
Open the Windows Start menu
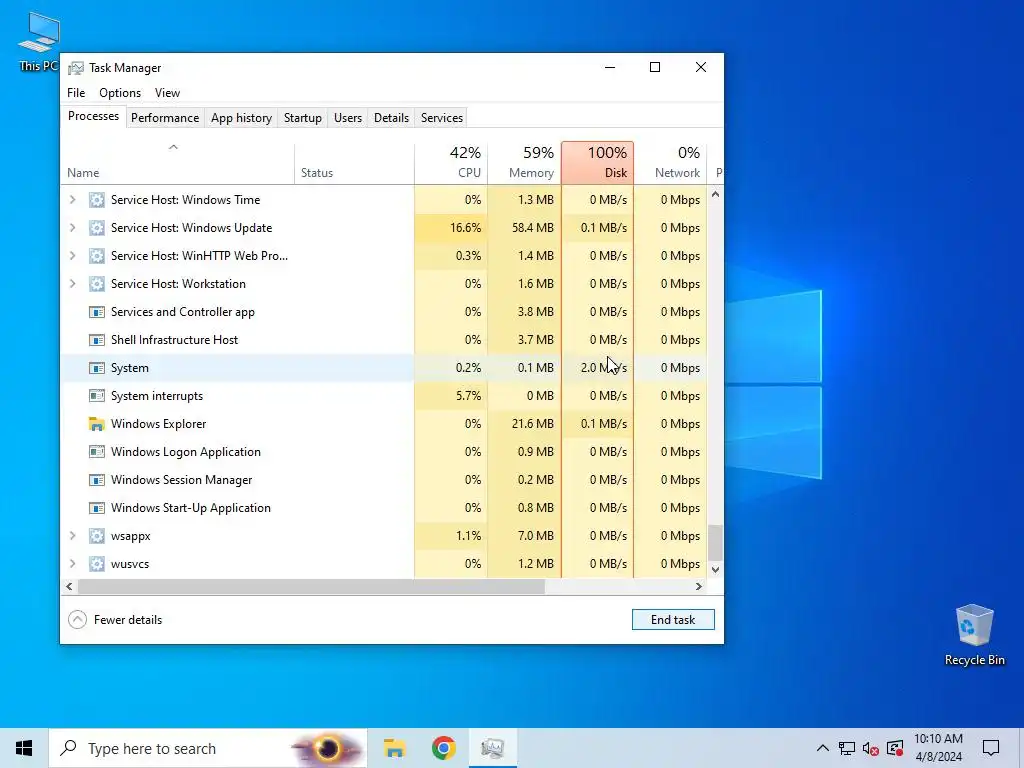pos(24,748)
